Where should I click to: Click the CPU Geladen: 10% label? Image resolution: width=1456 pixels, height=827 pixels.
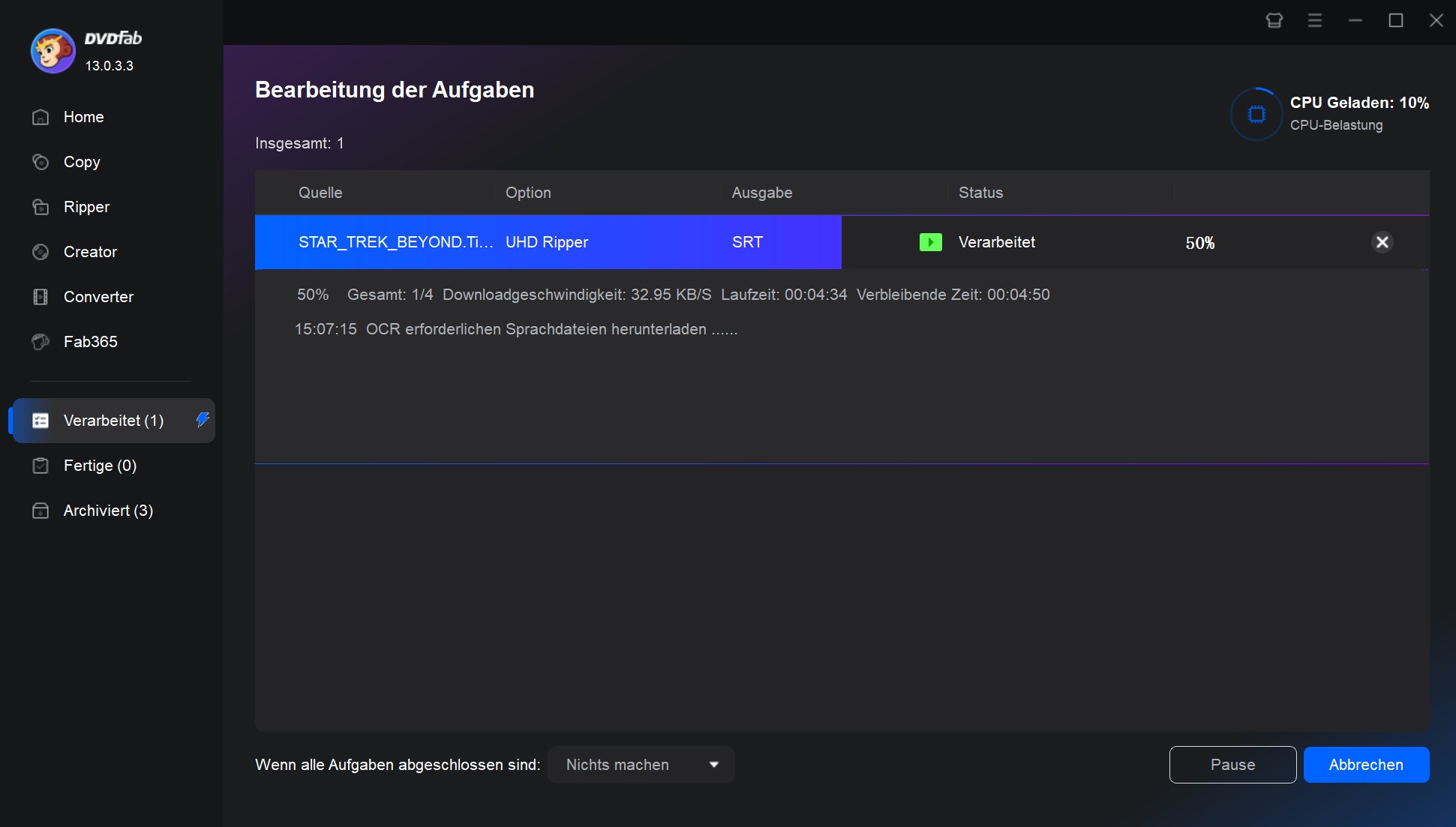click(x=1359, y=103)
